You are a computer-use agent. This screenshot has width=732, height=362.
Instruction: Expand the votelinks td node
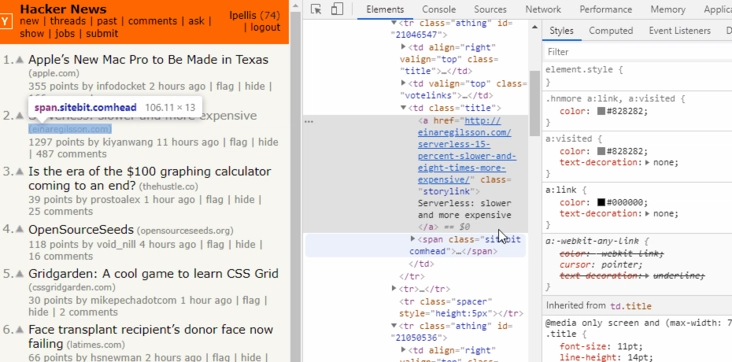click(403, 83)
